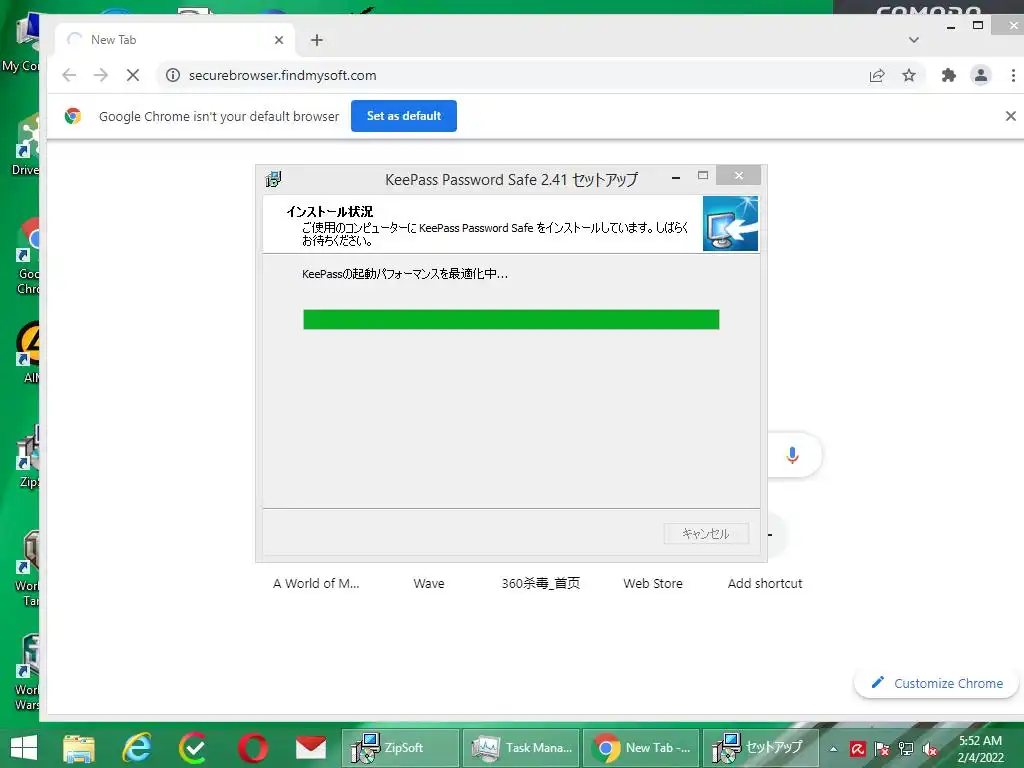Open the Chrome profile avatar
Image resolution: width=1024 pixels, height=768 pixels.
(980, 76)
